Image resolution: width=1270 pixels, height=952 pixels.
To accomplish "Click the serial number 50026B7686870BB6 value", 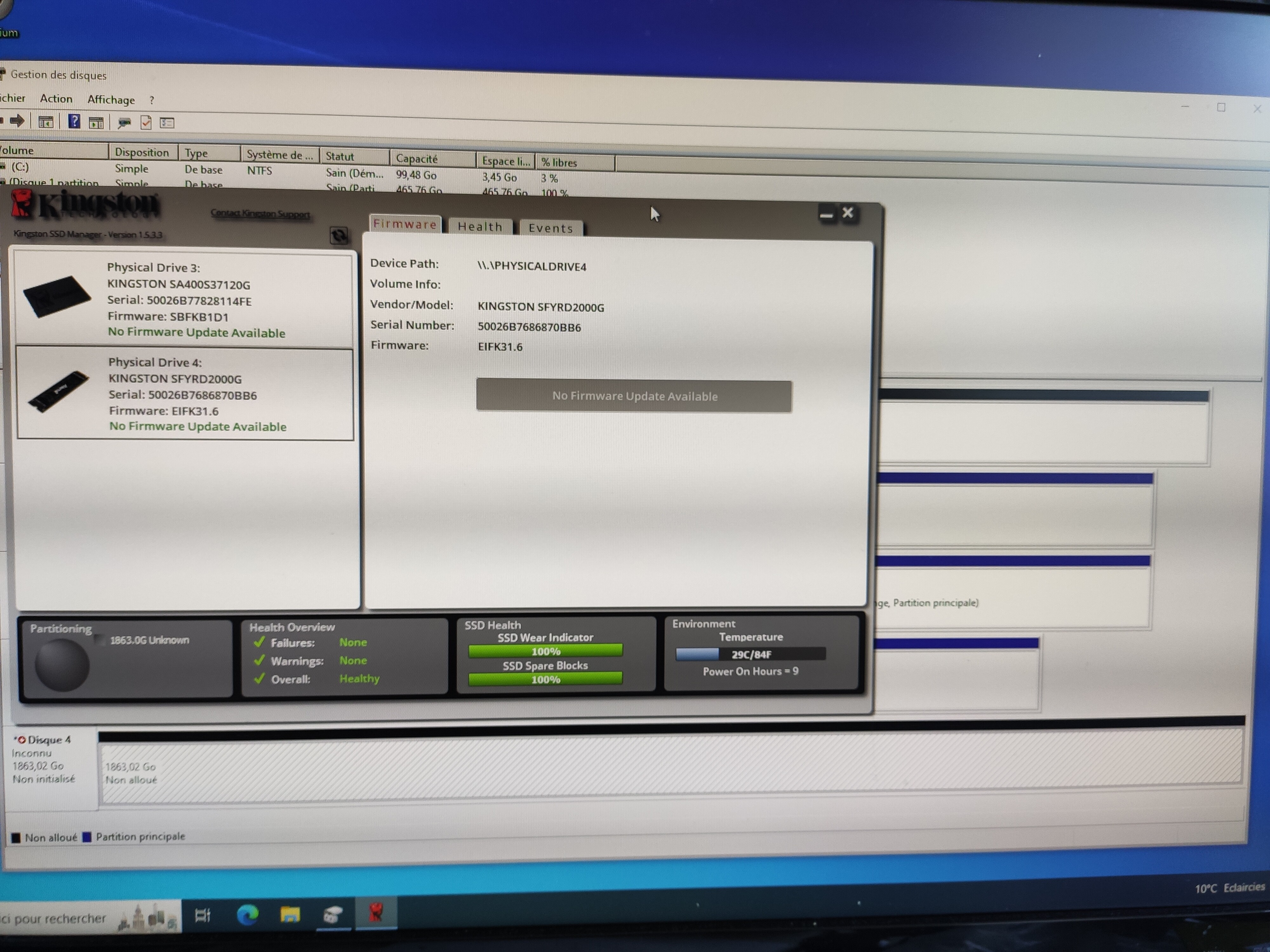I will pos(529,327).
